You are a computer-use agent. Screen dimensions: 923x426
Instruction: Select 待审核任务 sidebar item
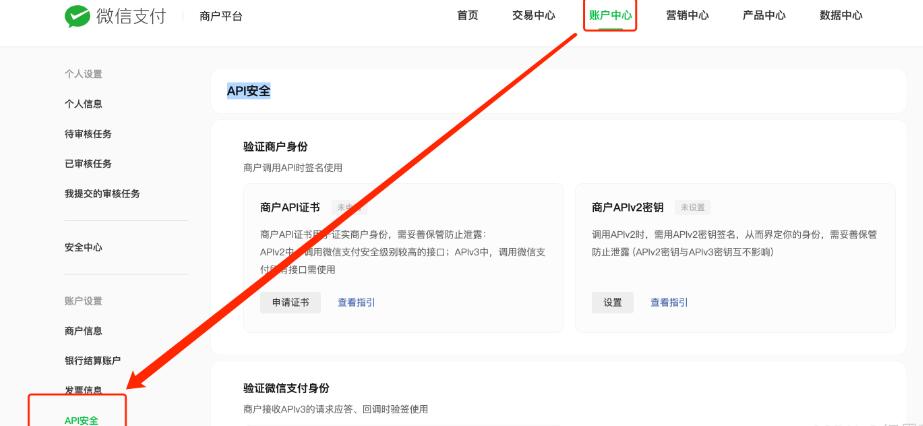pos(88,134)
